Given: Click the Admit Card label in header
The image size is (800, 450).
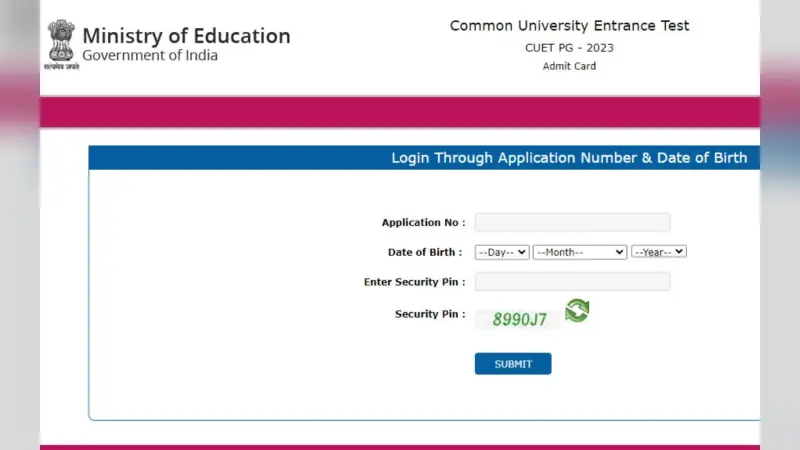Looking at the screenshot, I should [569, 66].
